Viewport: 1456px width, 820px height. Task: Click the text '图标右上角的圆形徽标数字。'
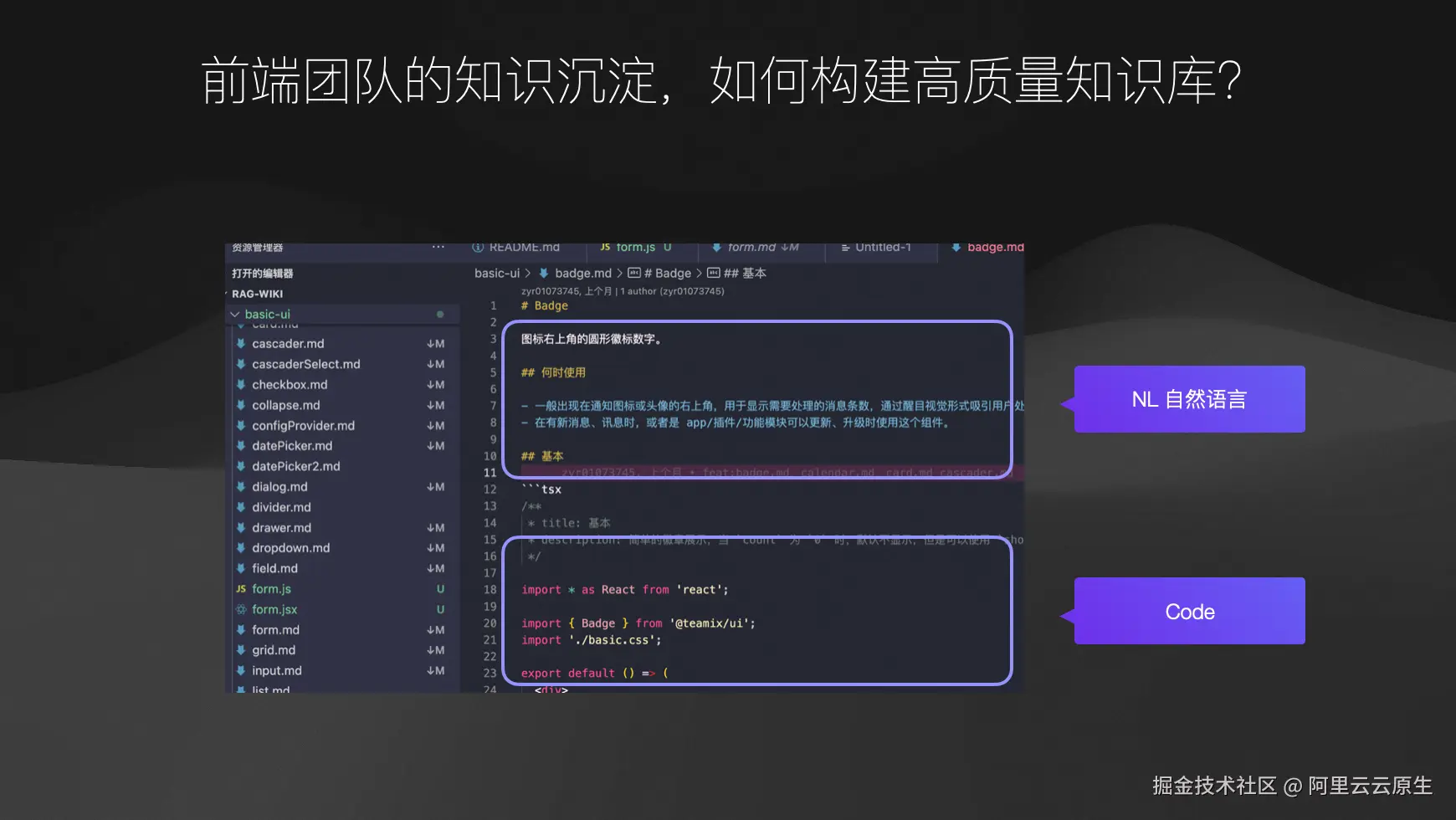(x=592, y=339)
